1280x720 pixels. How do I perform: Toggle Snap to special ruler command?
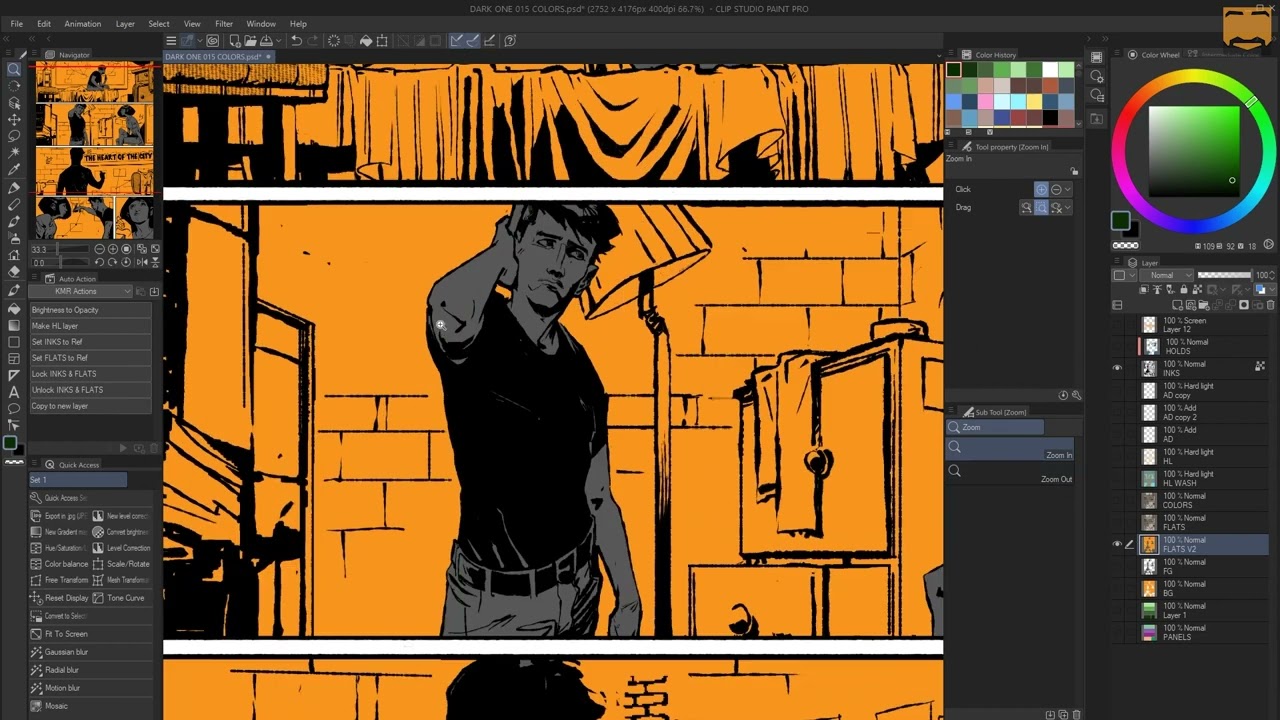point(473,41)
